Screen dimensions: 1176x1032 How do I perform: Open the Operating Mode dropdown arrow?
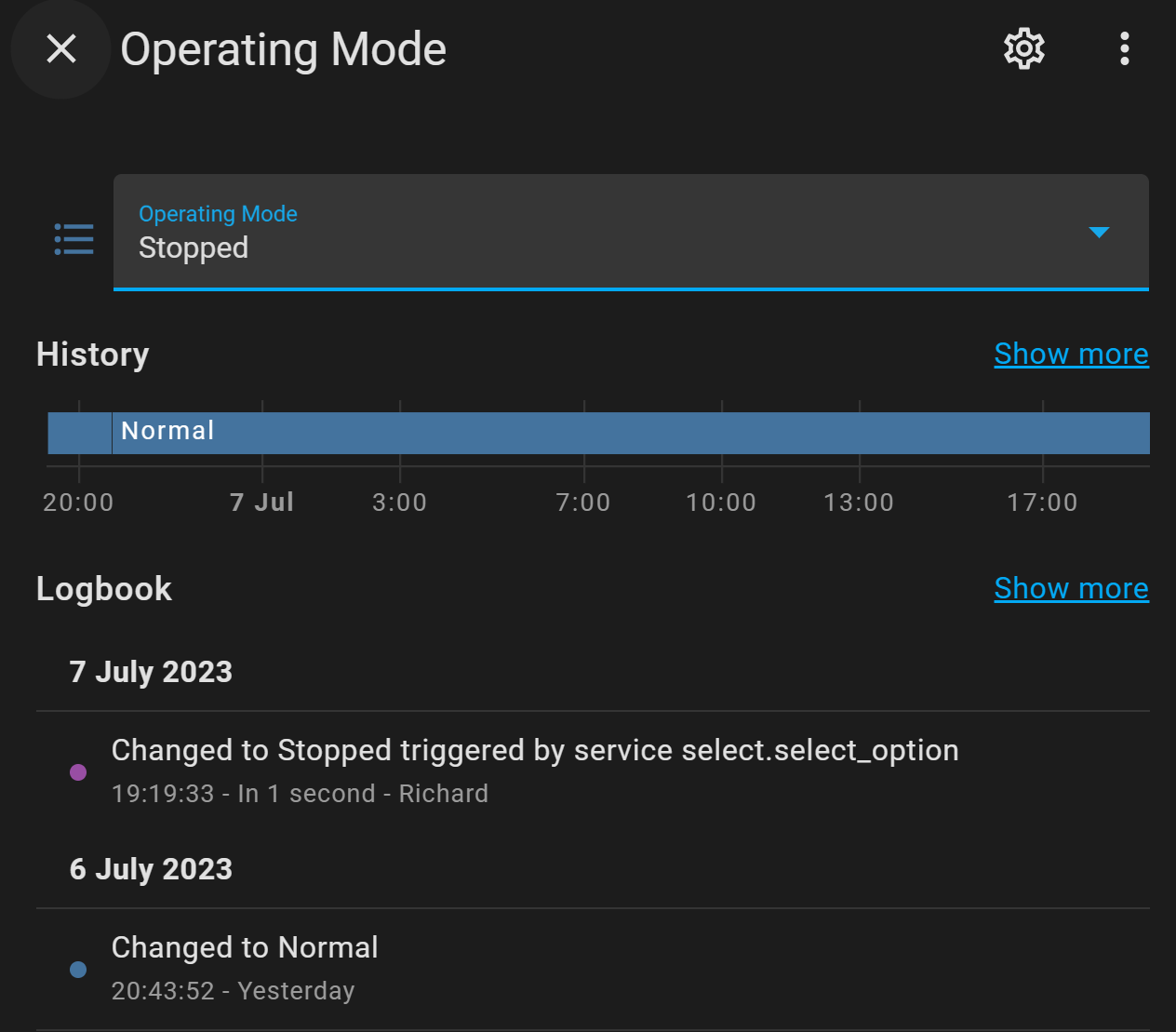point(1099,234)
